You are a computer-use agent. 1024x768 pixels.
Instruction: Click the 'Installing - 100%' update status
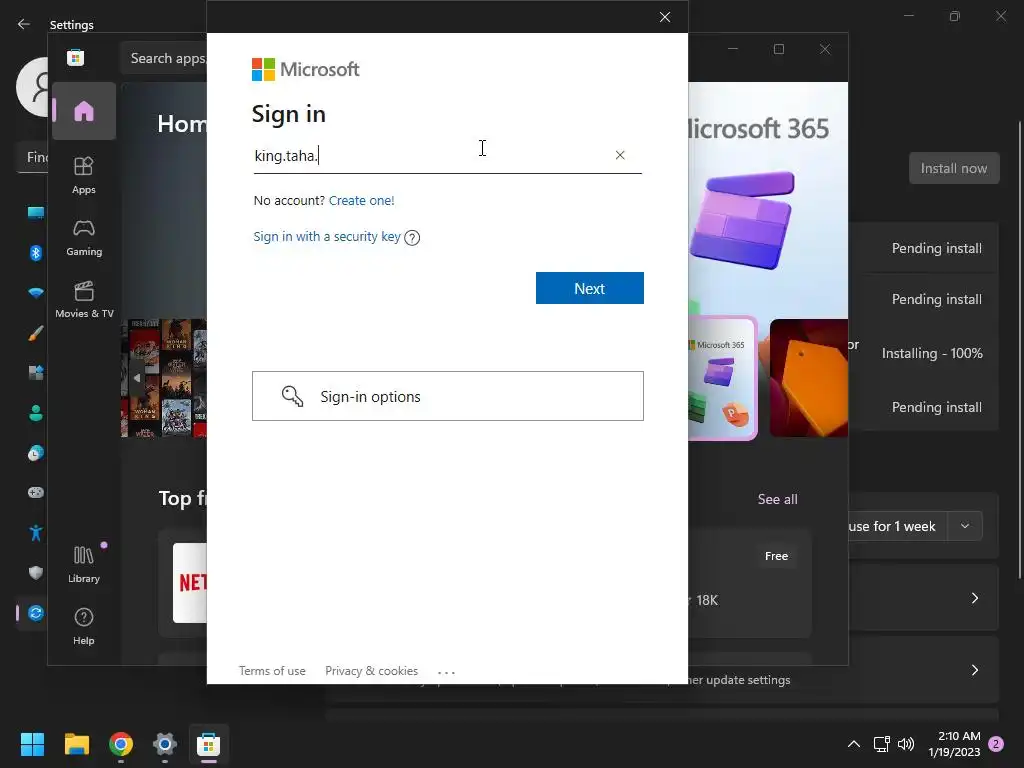[x=932, y=353]
